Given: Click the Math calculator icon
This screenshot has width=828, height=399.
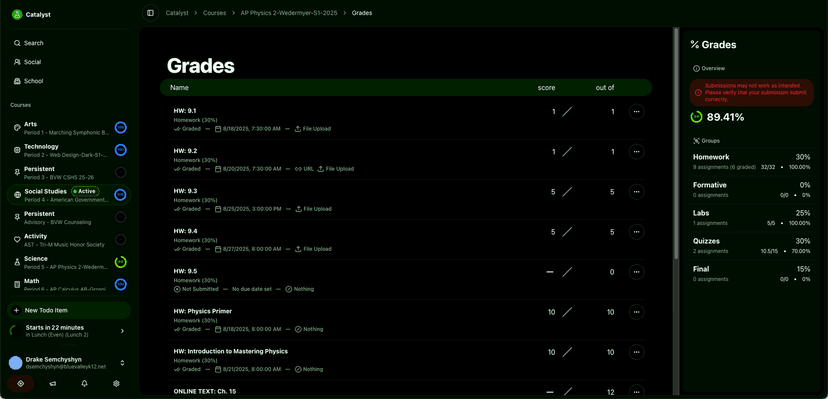Looking at the screenshot, I should (x=17, y=284).
